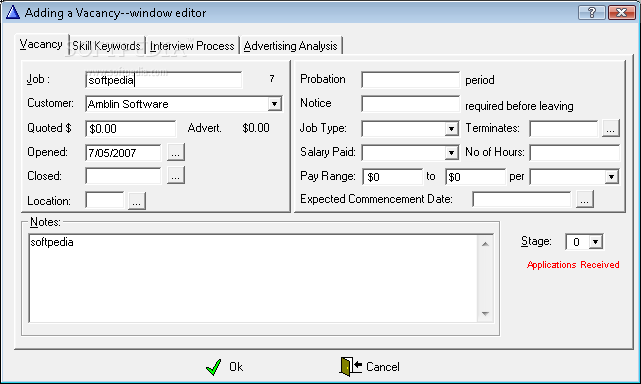Click the Probation period field
This screenshot has width=641, height=384.
[x=410, y=80]
